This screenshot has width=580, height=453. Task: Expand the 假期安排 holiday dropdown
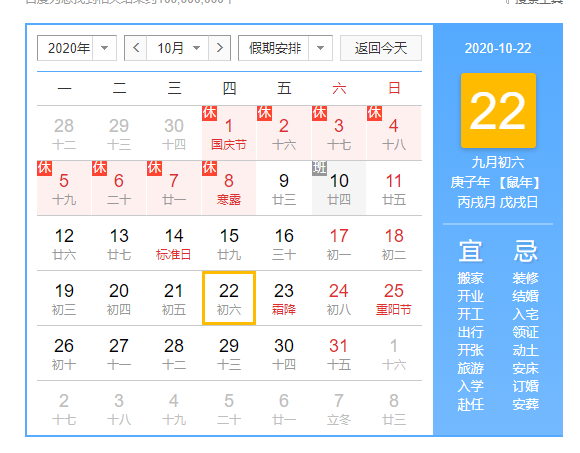coord(320,48)
